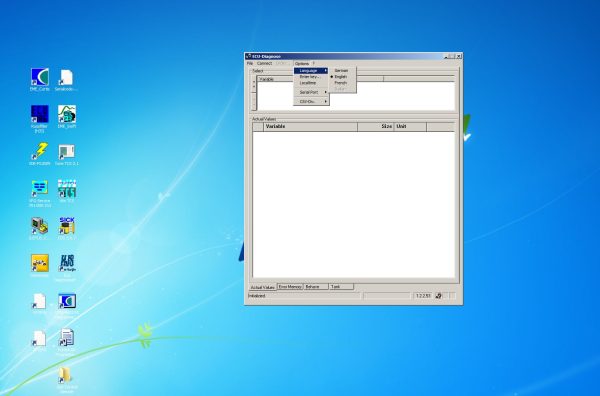Click inside the Actual Values empty list area
The width and height of the screenshot is (600, 396).
pyautogui.click(x=354, y=205)
